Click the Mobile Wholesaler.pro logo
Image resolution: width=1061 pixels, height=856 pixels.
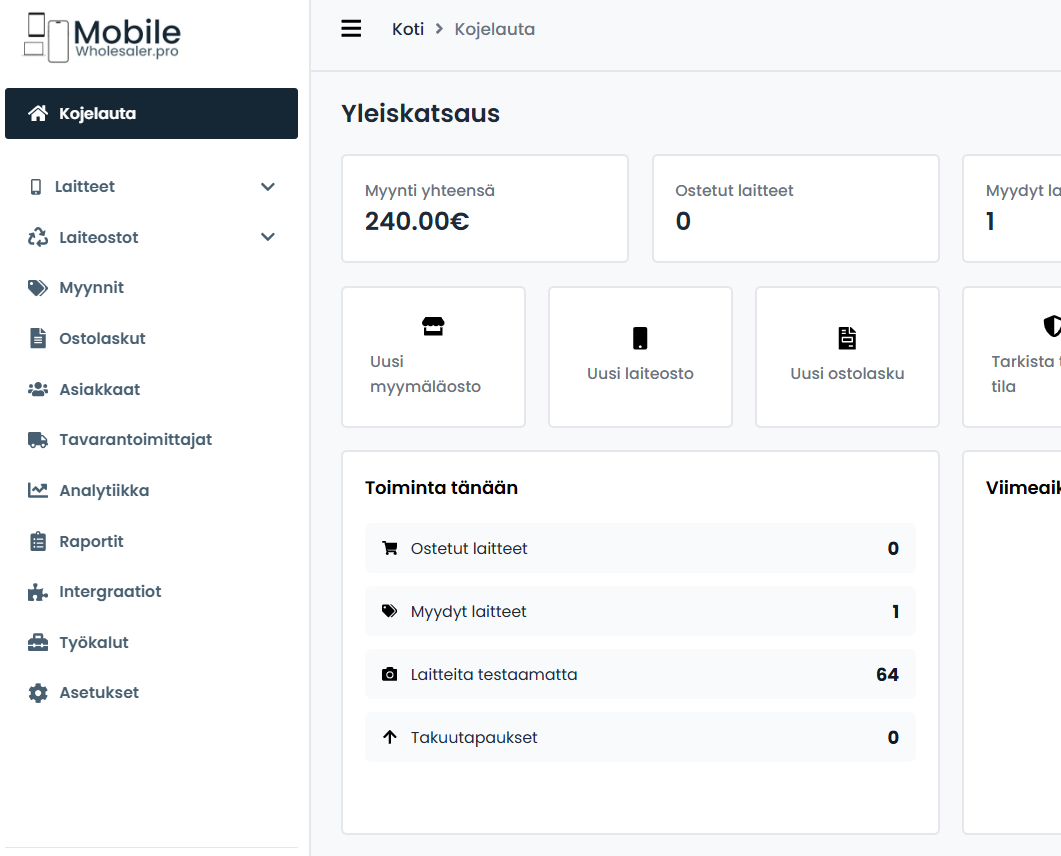point(102,37)
